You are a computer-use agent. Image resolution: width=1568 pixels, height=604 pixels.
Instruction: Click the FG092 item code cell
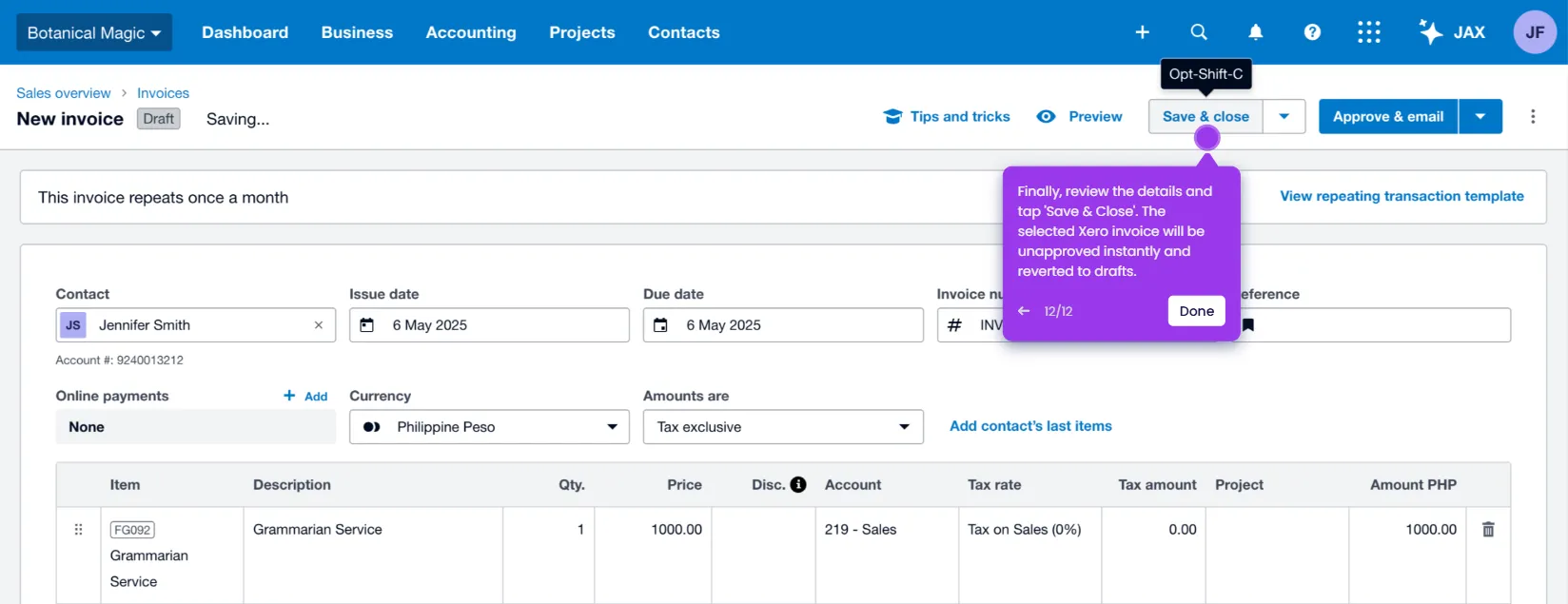point(172,555)
